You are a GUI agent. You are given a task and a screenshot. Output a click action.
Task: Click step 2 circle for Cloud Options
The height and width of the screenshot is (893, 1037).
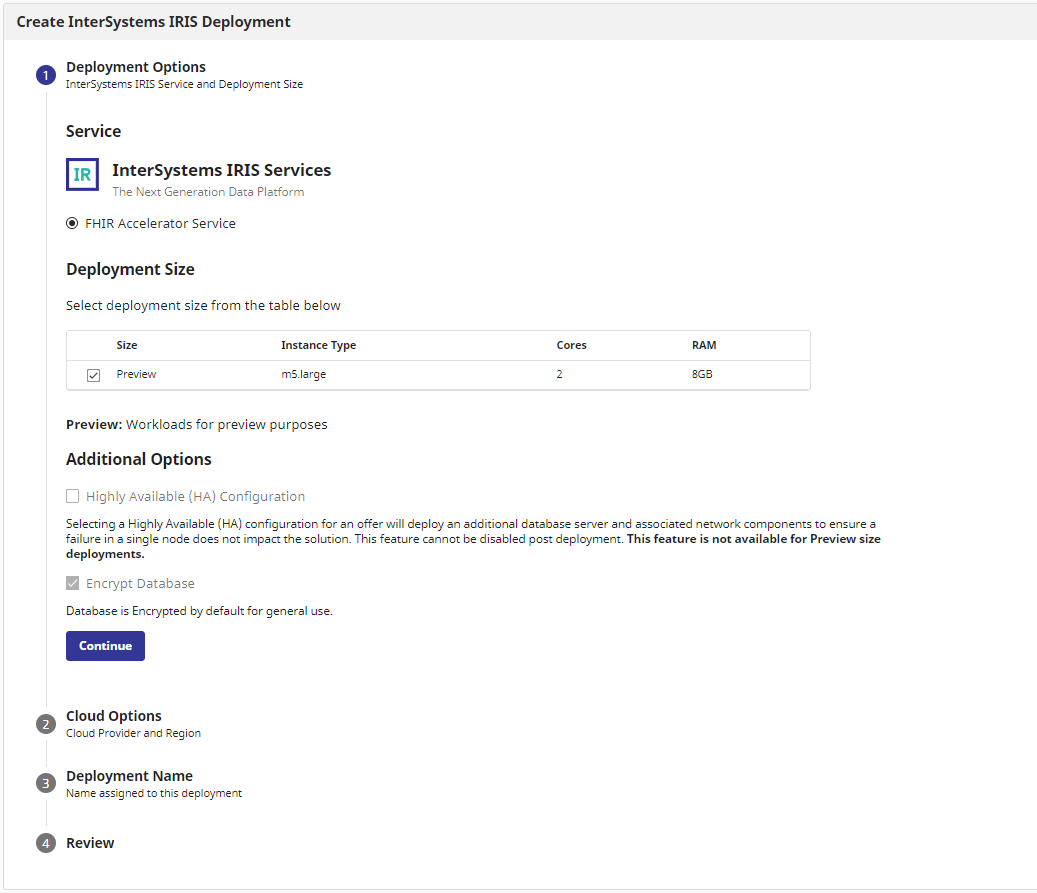point(46,724)
